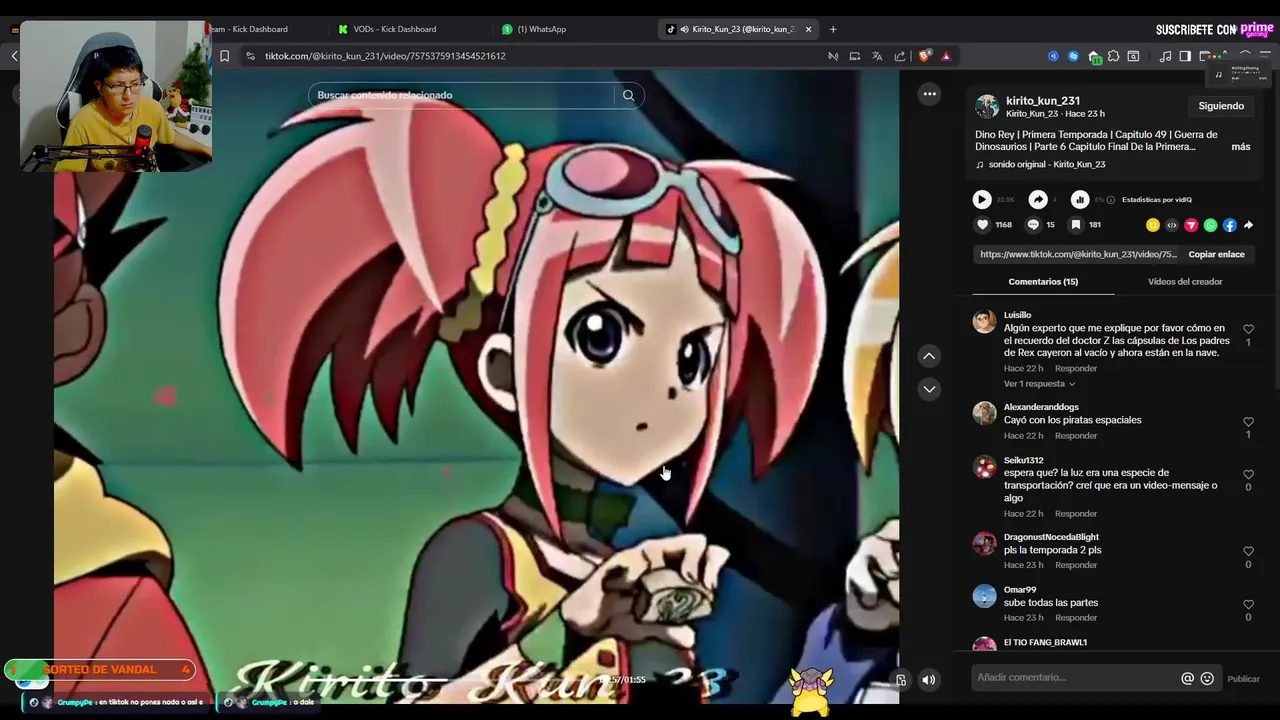The height and width of the screenshot is (720, 1280).
Task: Bookmark page with address bar bookmark icon
Action: point(224,56)
